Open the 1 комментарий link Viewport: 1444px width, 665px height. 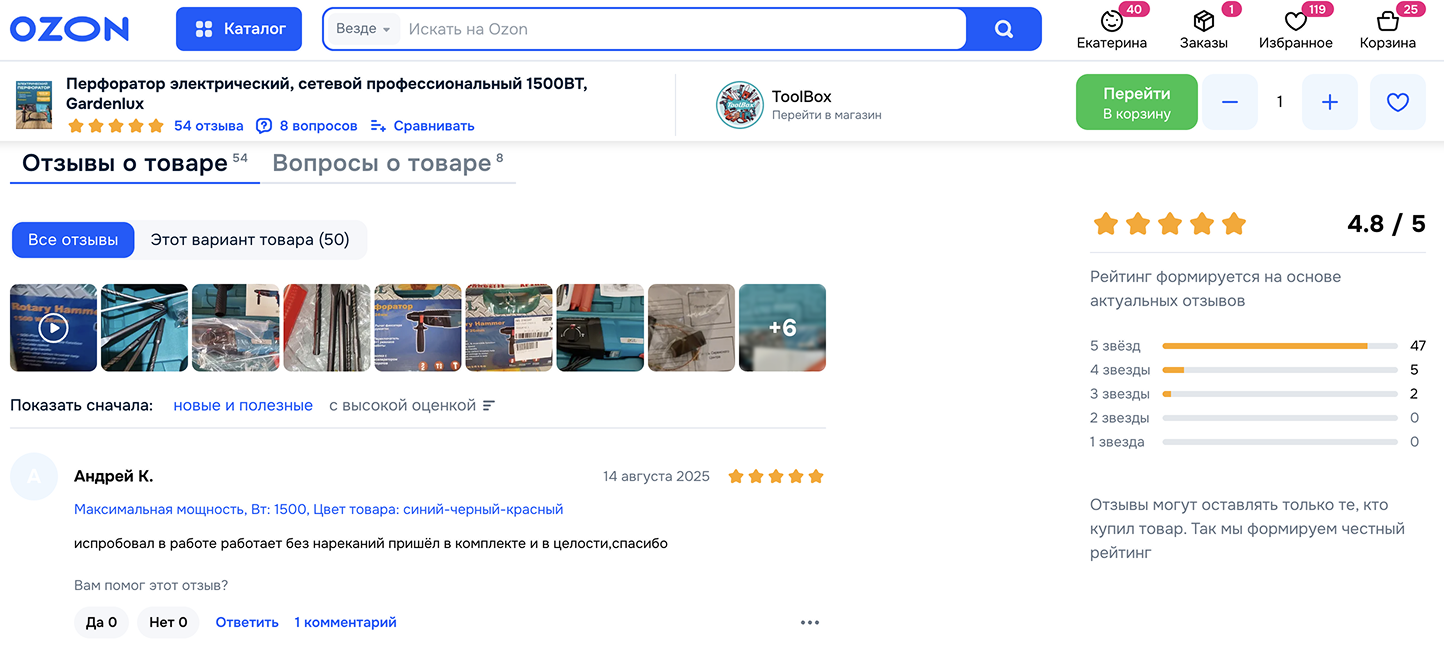pos(345,622)
